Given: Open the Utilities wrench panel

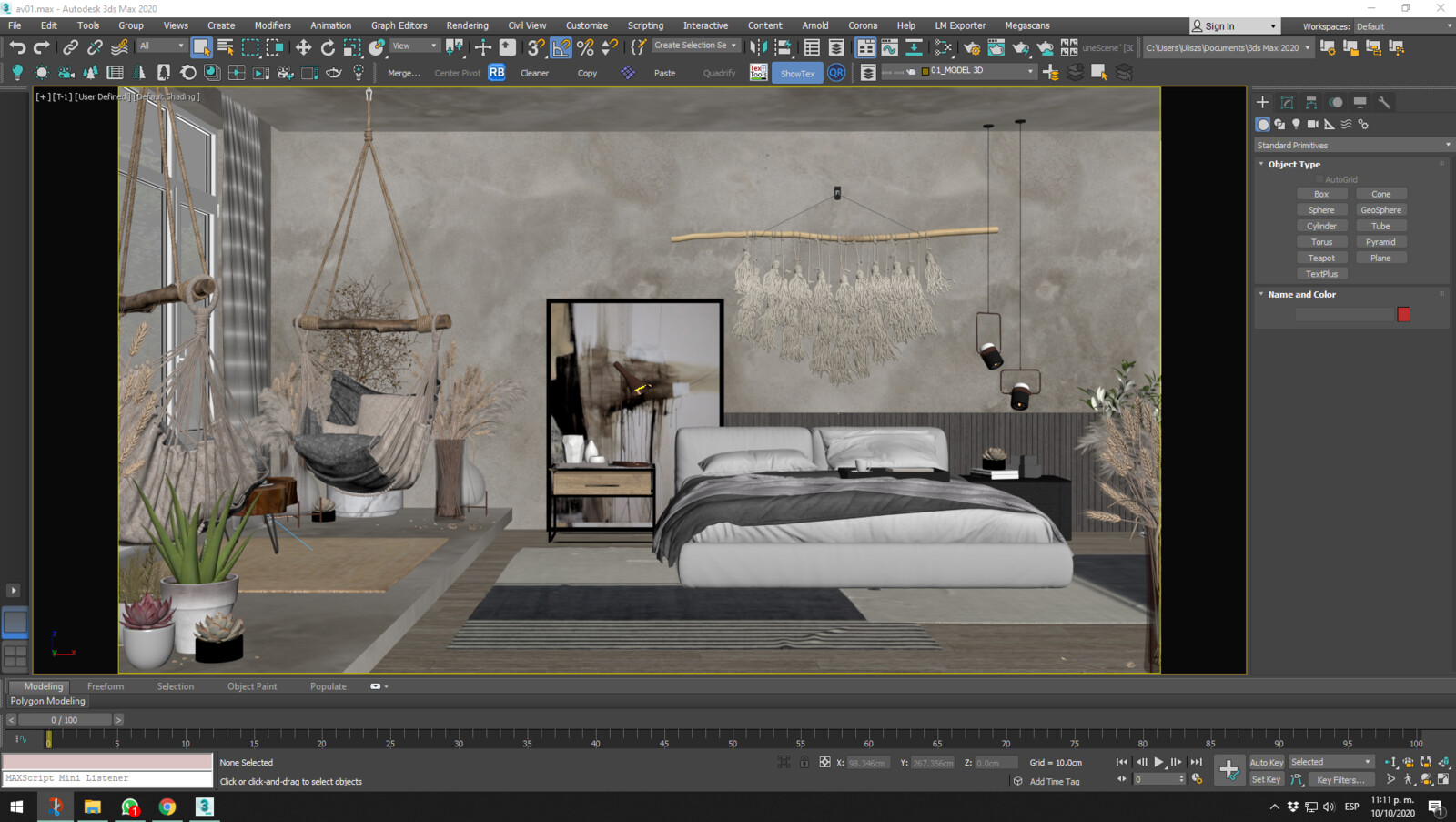Looking at the screenshot, I should tap(1384, 102).
